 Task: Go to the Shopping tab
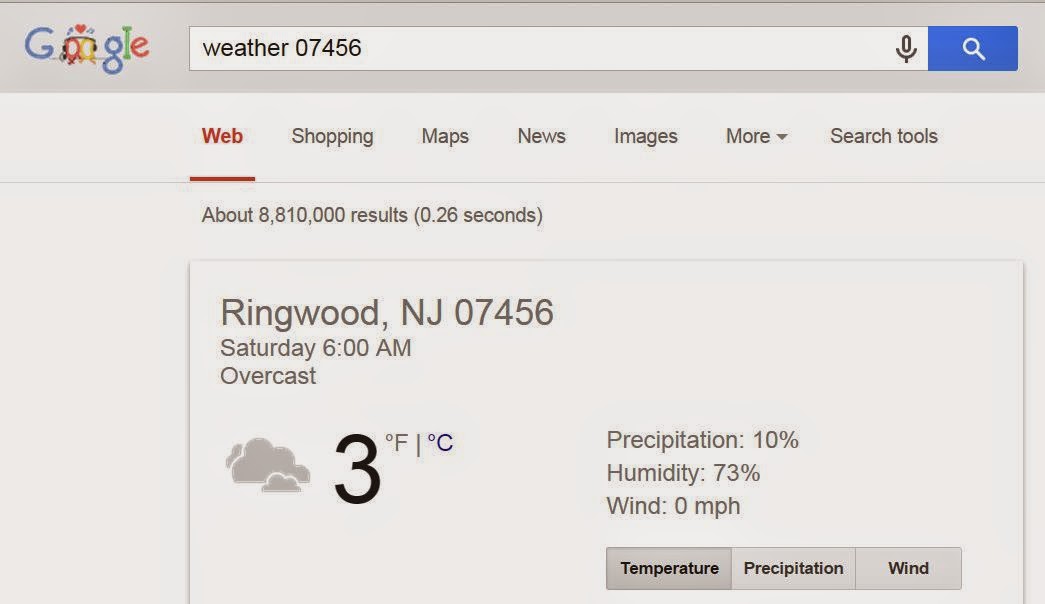point(332,136)
